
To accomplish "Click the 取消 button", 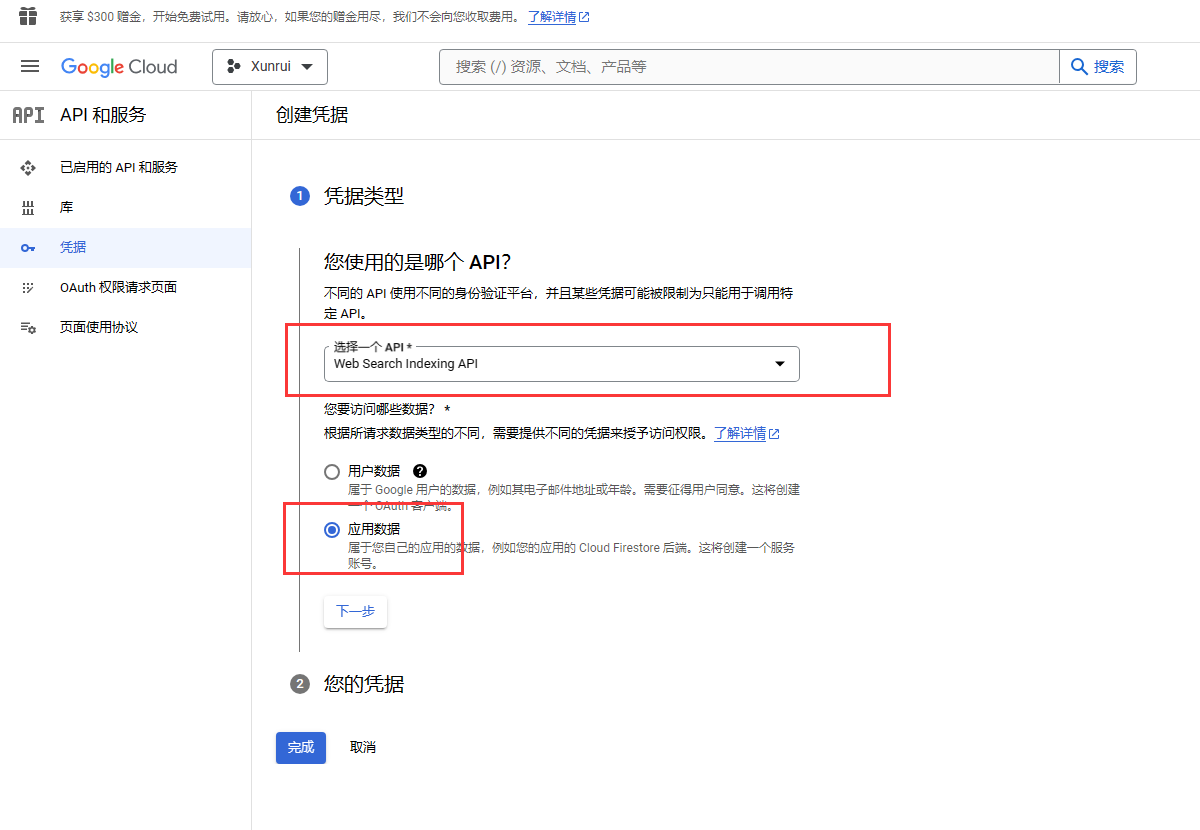I will pyautogui.click(x=363, y=747).
